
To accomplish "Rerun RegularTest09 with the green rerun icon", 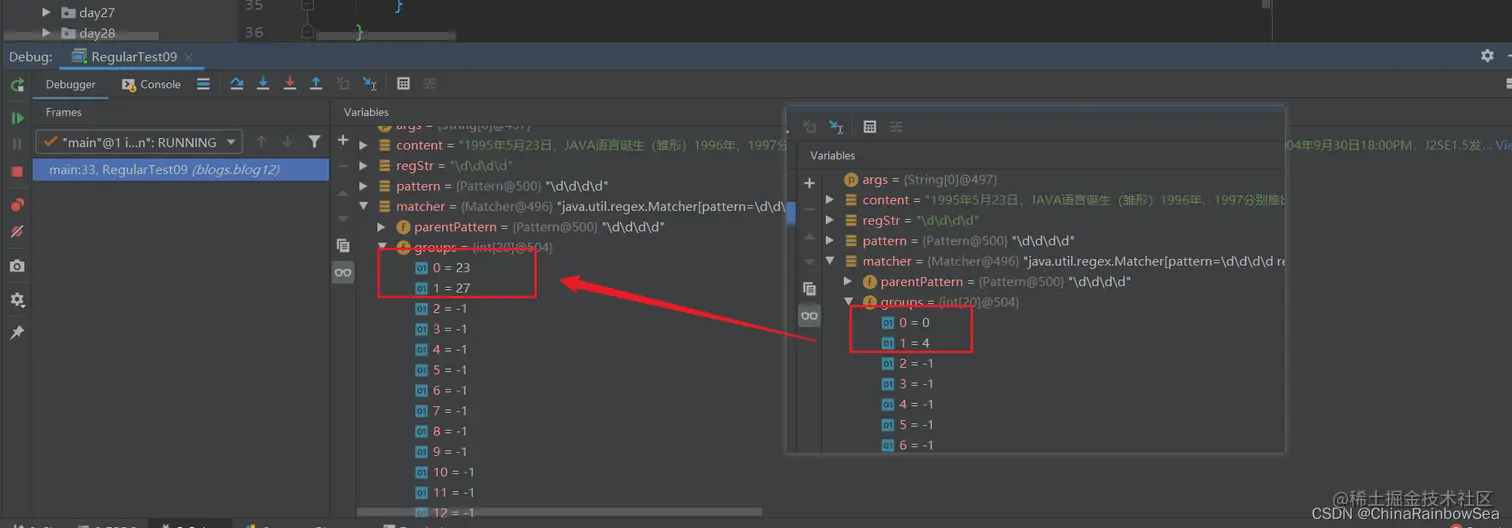I will point(17,85).
